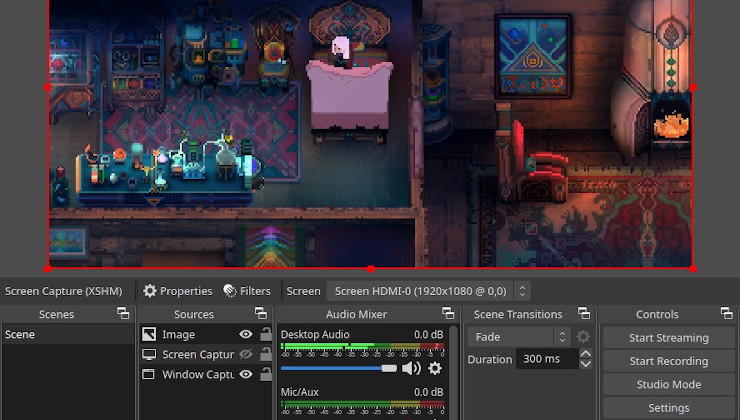Open the Fade transition dropdown

pos(519,337)
